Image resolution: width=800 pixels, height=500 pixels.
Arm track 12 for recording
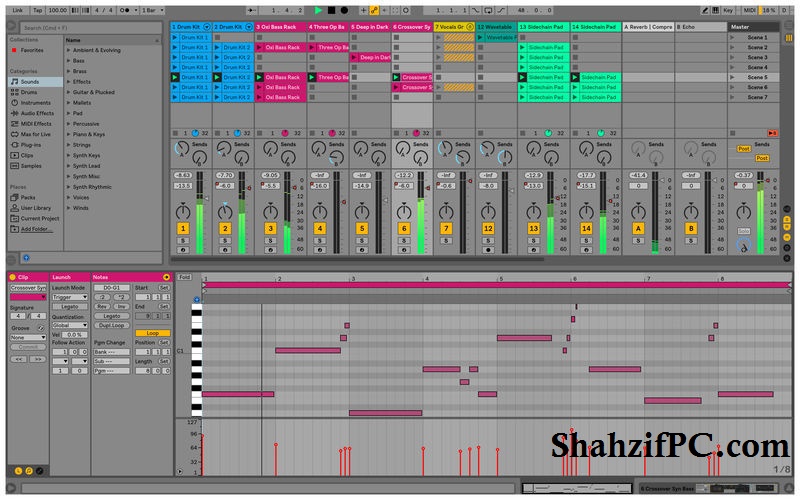[x=488, y=250]
